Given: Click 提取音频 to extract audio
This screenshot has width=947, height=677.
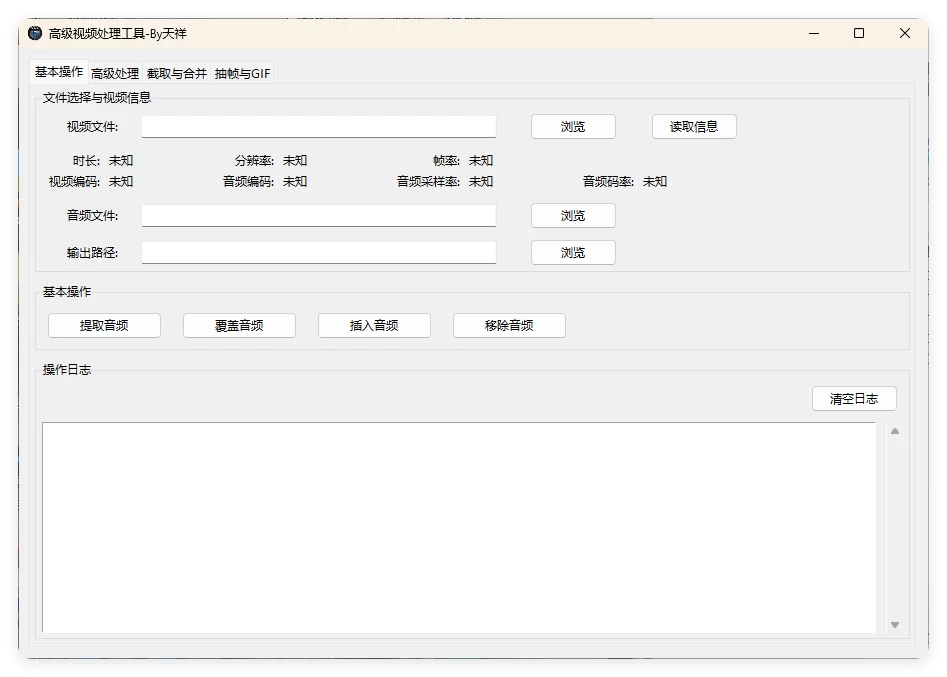Looking at the screenshot, I should 104,325.
